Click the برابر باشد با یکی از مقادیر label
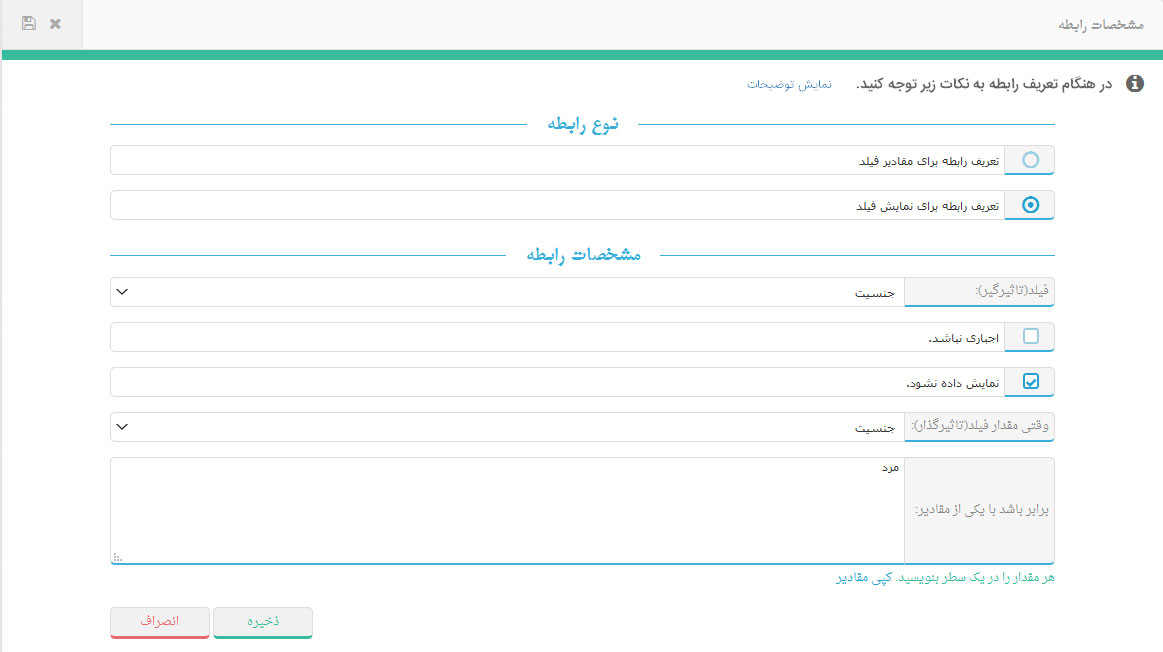The width and height of the screenshot is (1163, 652). [x=981, y=510]
